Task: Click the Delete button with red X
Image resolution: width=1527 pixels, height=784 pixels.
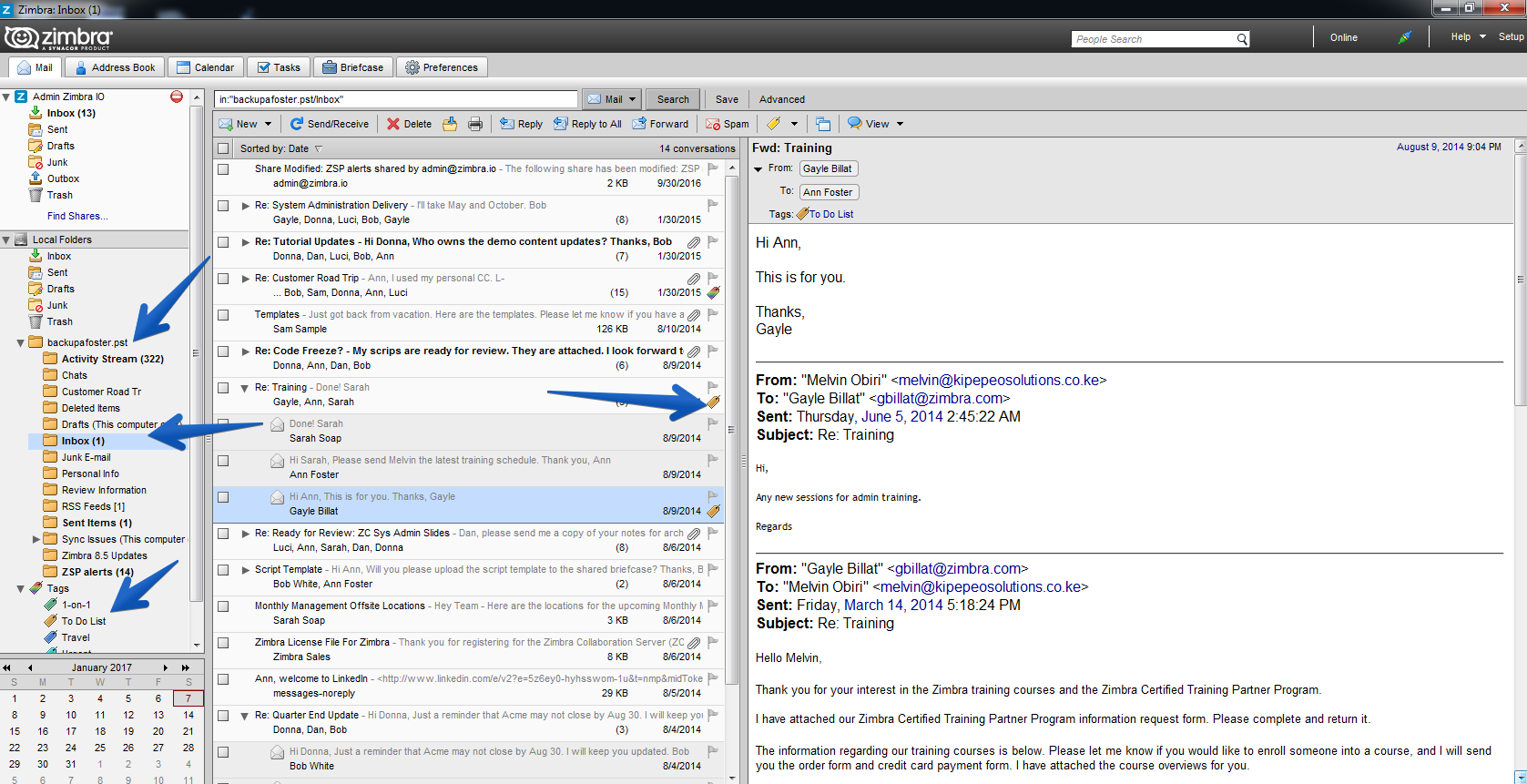Action: (x=409, y=124)
